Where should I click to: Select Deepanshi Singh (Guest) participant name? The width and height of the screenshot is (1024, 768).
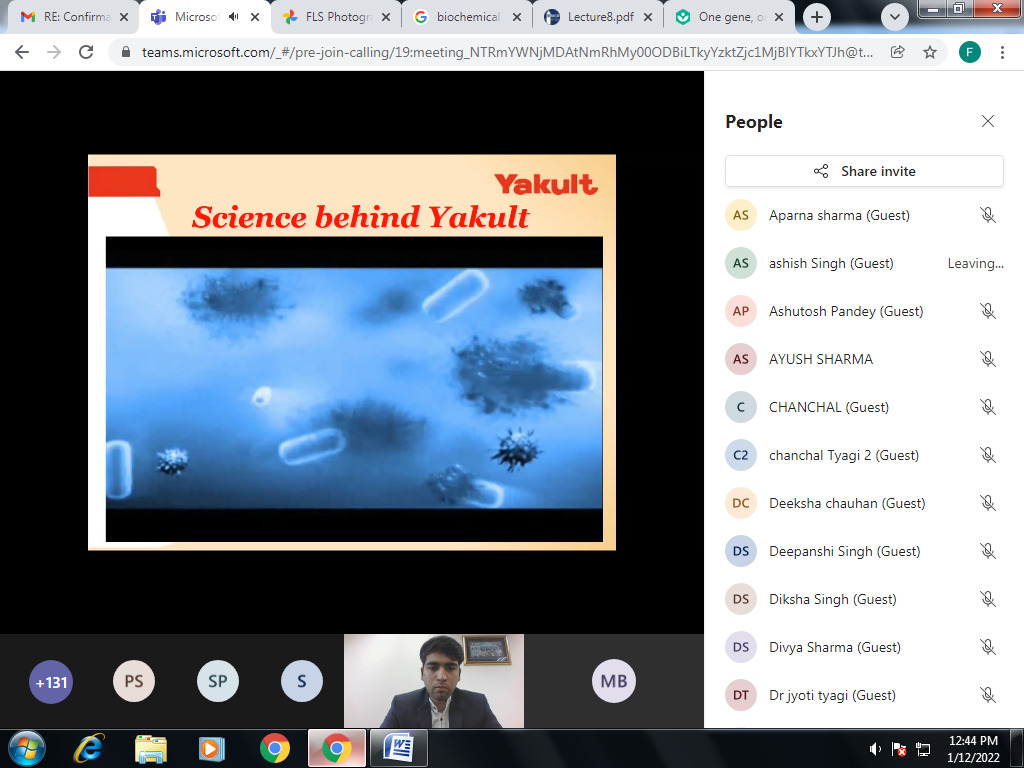point(844,551)
